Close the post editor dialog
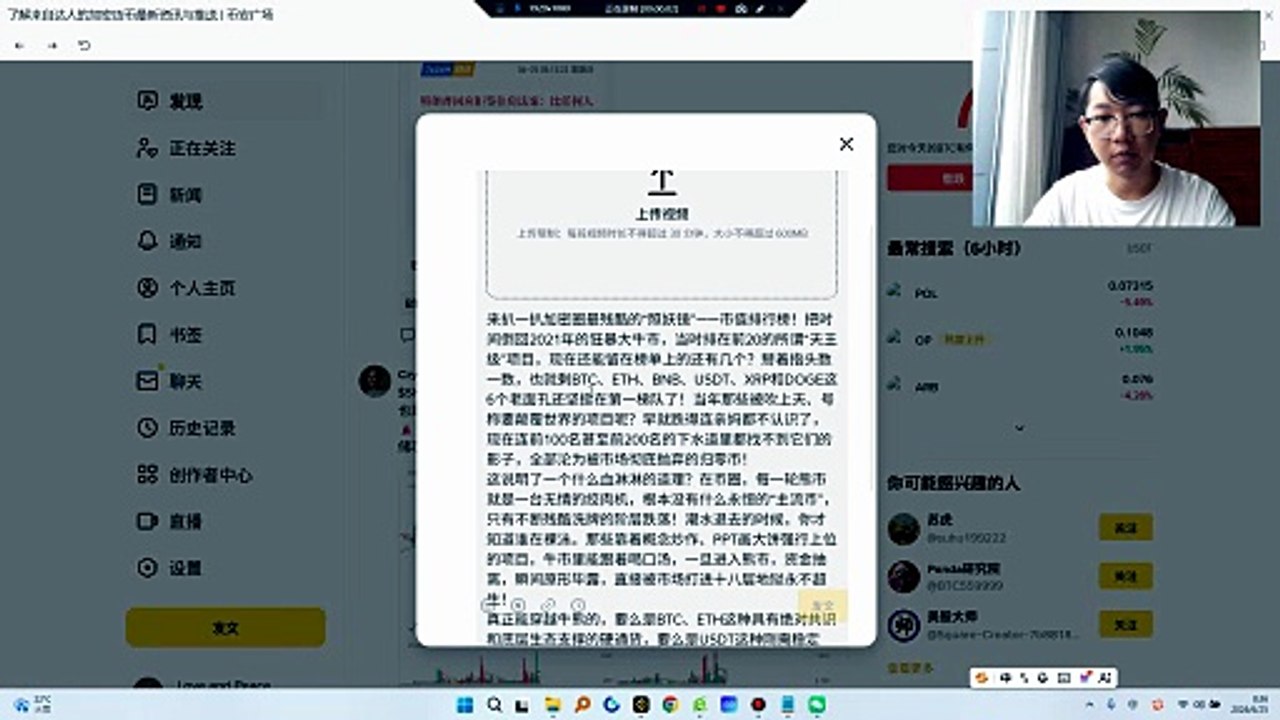Viewport: 1280px width, 720px height. (x=846, y=144)
